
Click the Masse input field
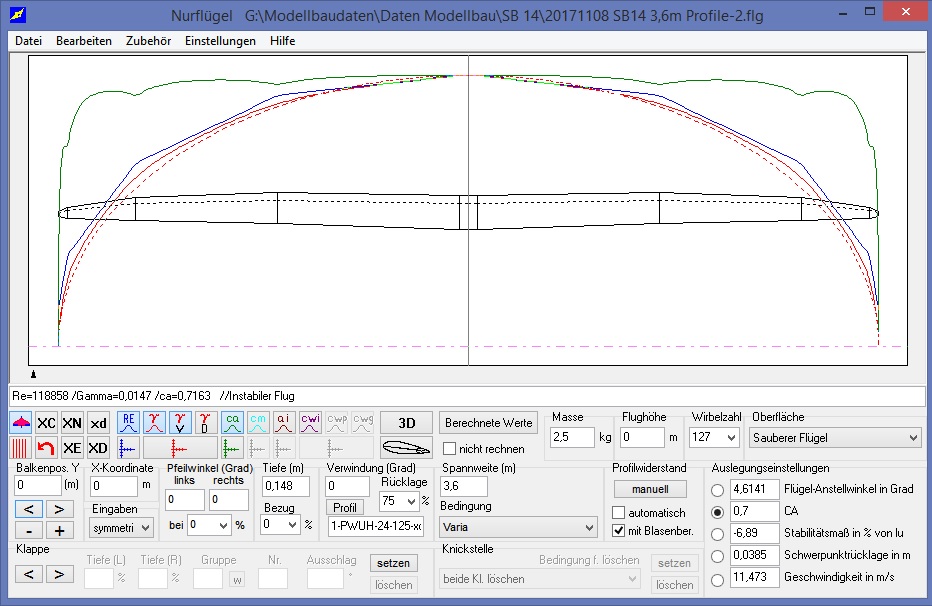tap(572, 437)
